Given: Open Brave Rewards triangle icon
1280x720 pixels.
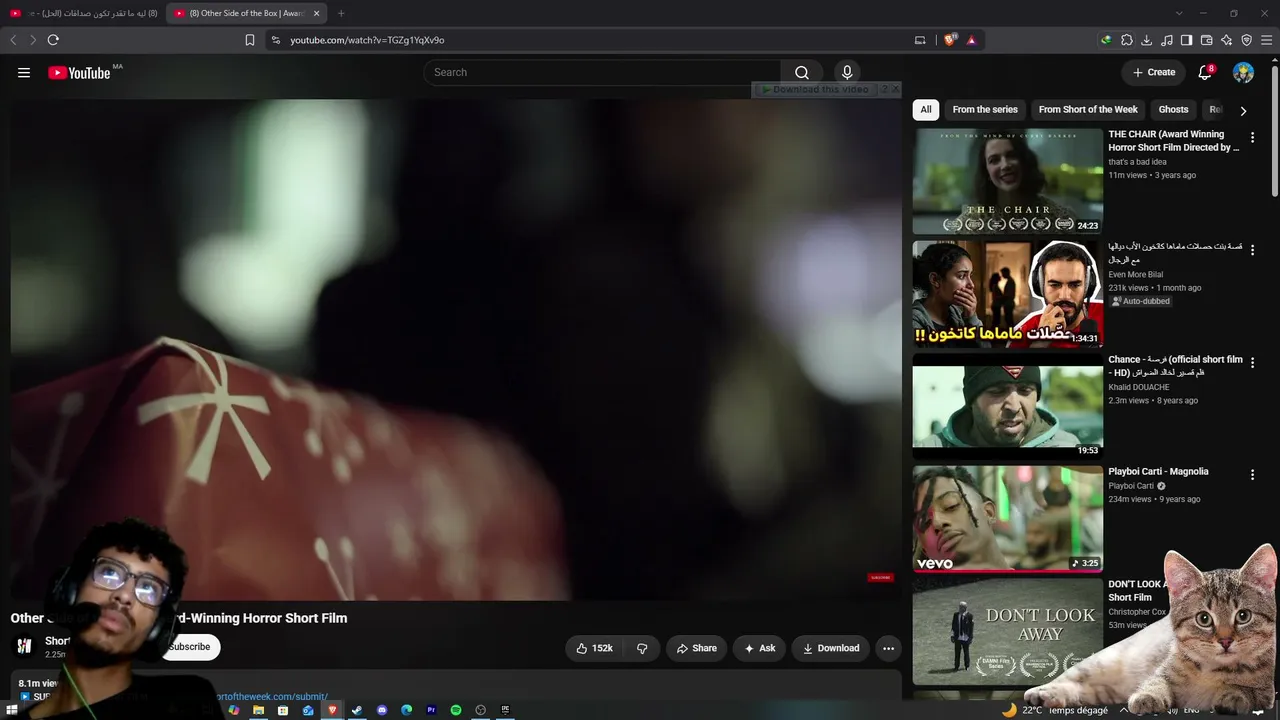Looking at the screenshot, I should click(971, 40).
